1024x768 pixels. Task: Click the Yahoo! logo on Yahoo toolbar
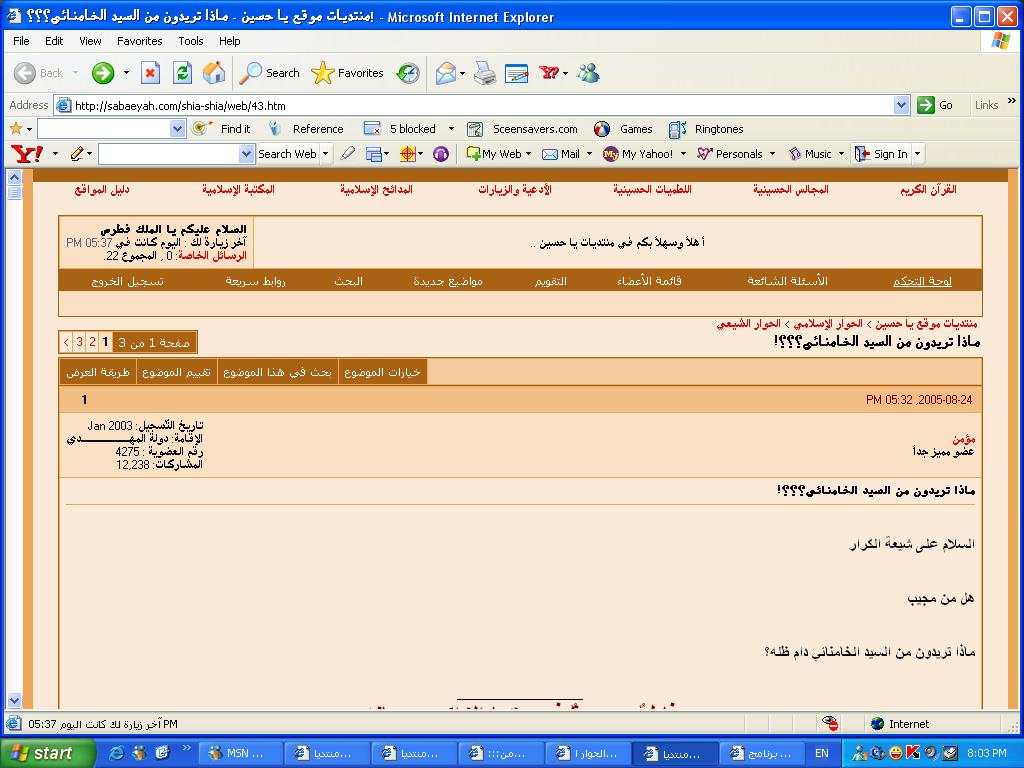[27, 154]
